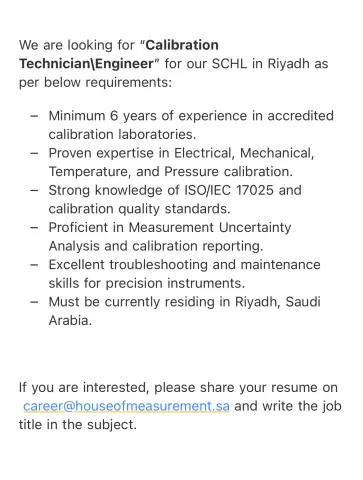The height and width of the screenshot is (480, 363).
Task: Click the per below requirements line
Action: tap(95, 82)
